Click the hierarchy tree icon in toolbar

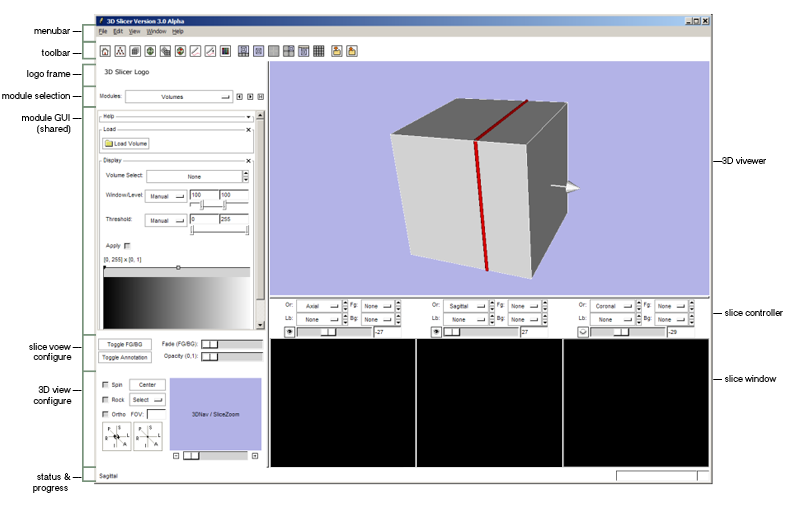coord(120,50)
